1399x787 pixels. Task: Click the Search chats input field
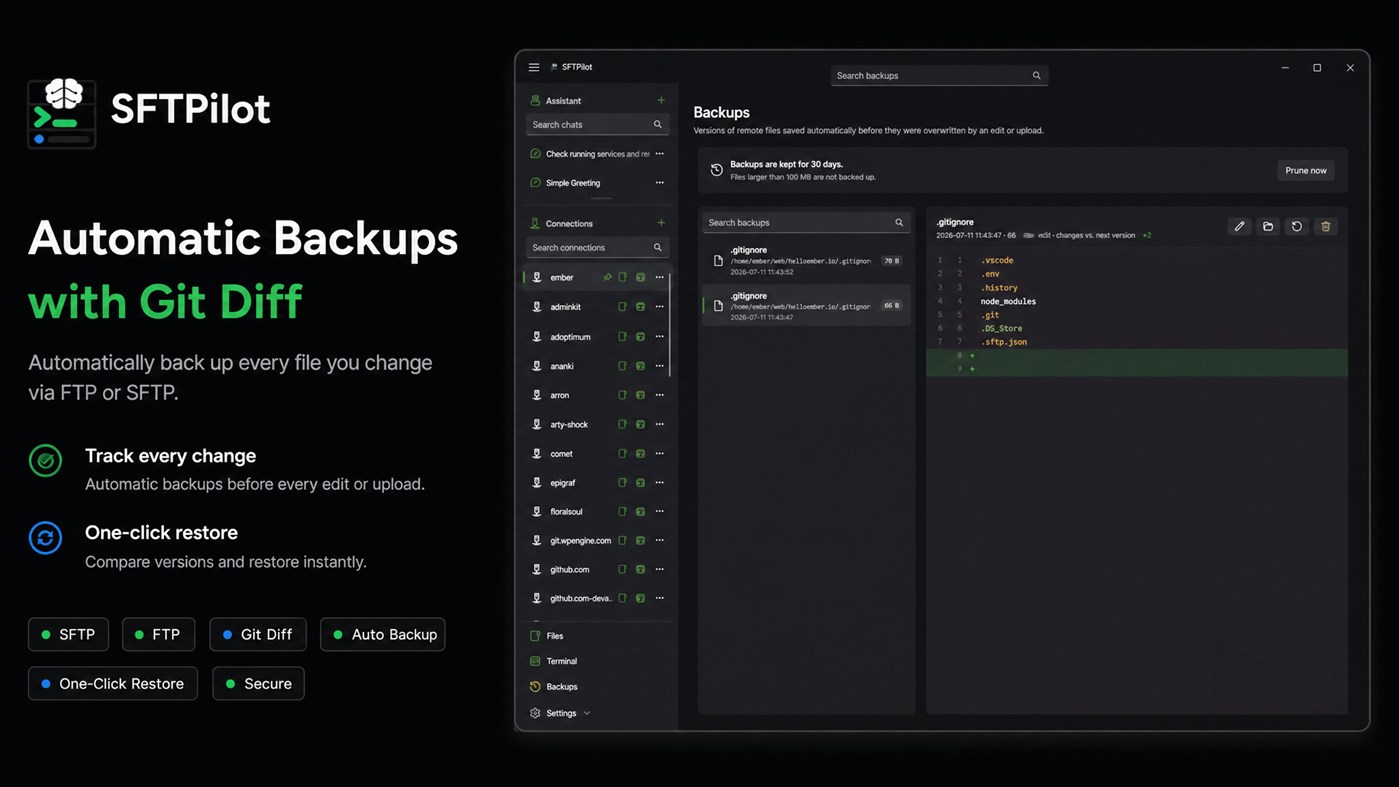(597, 125)
